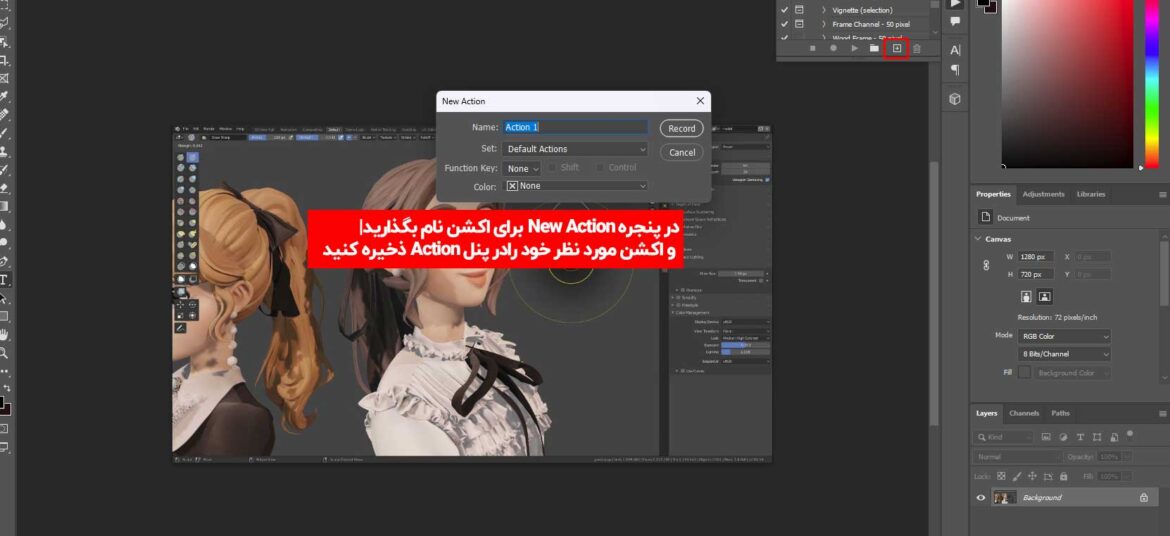
Task: Stop recording in Actions panel
Action: tap(813, 49)
